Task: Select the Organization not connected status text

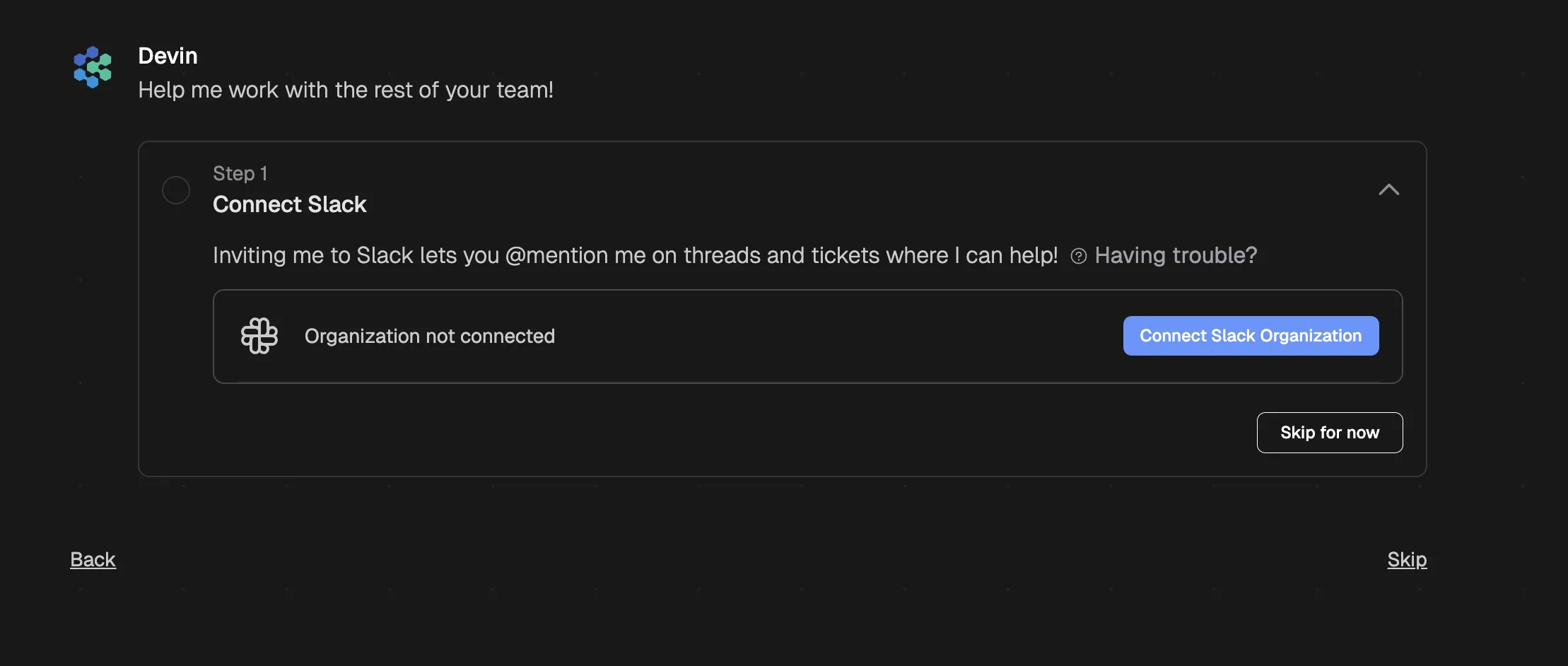Action: pyautogui.click(x=430, y=336)
